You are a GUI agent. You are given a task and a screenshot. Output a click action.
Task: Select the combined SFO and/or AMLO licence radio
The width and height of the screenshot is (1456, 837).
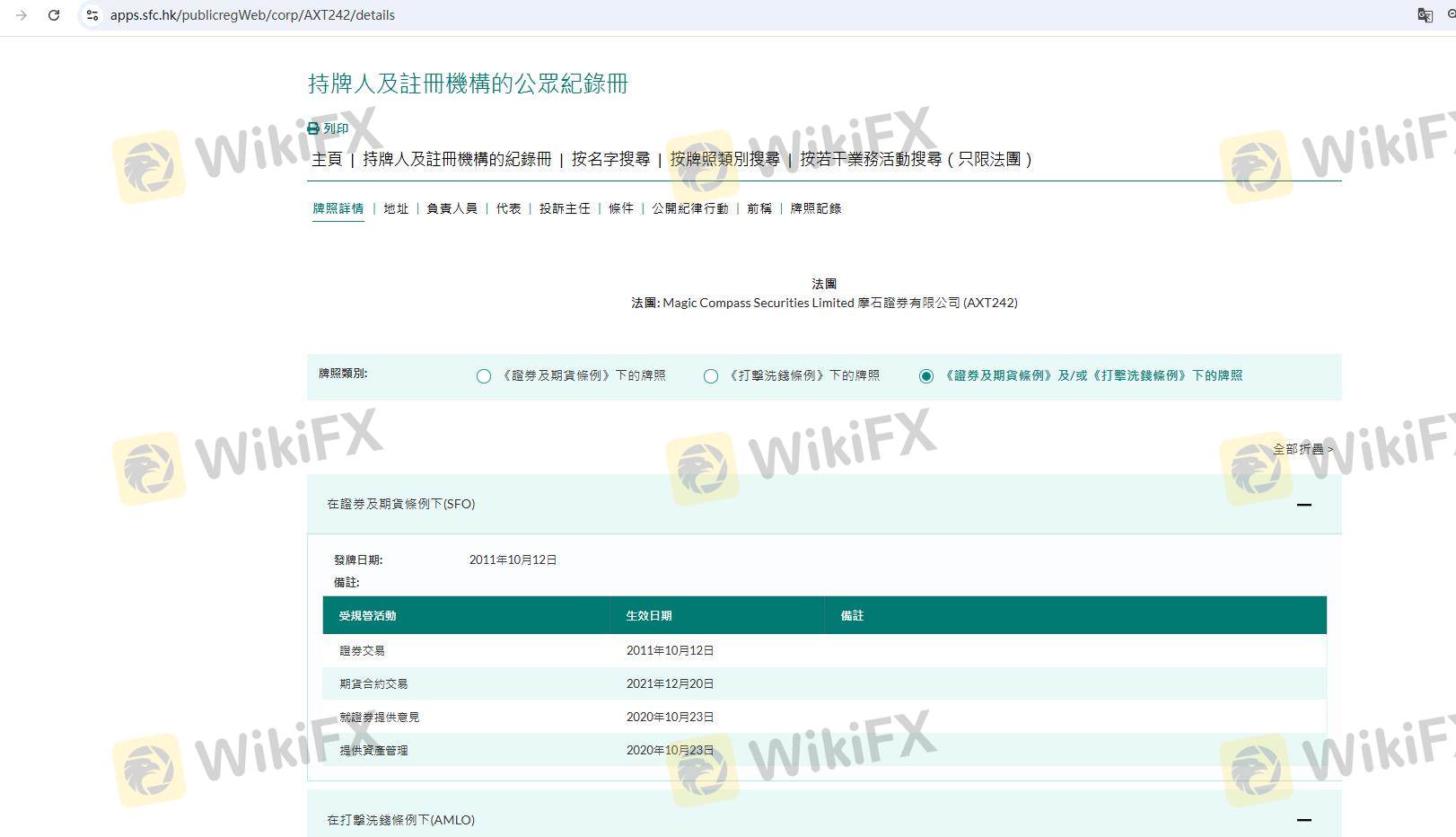[926, 376]
